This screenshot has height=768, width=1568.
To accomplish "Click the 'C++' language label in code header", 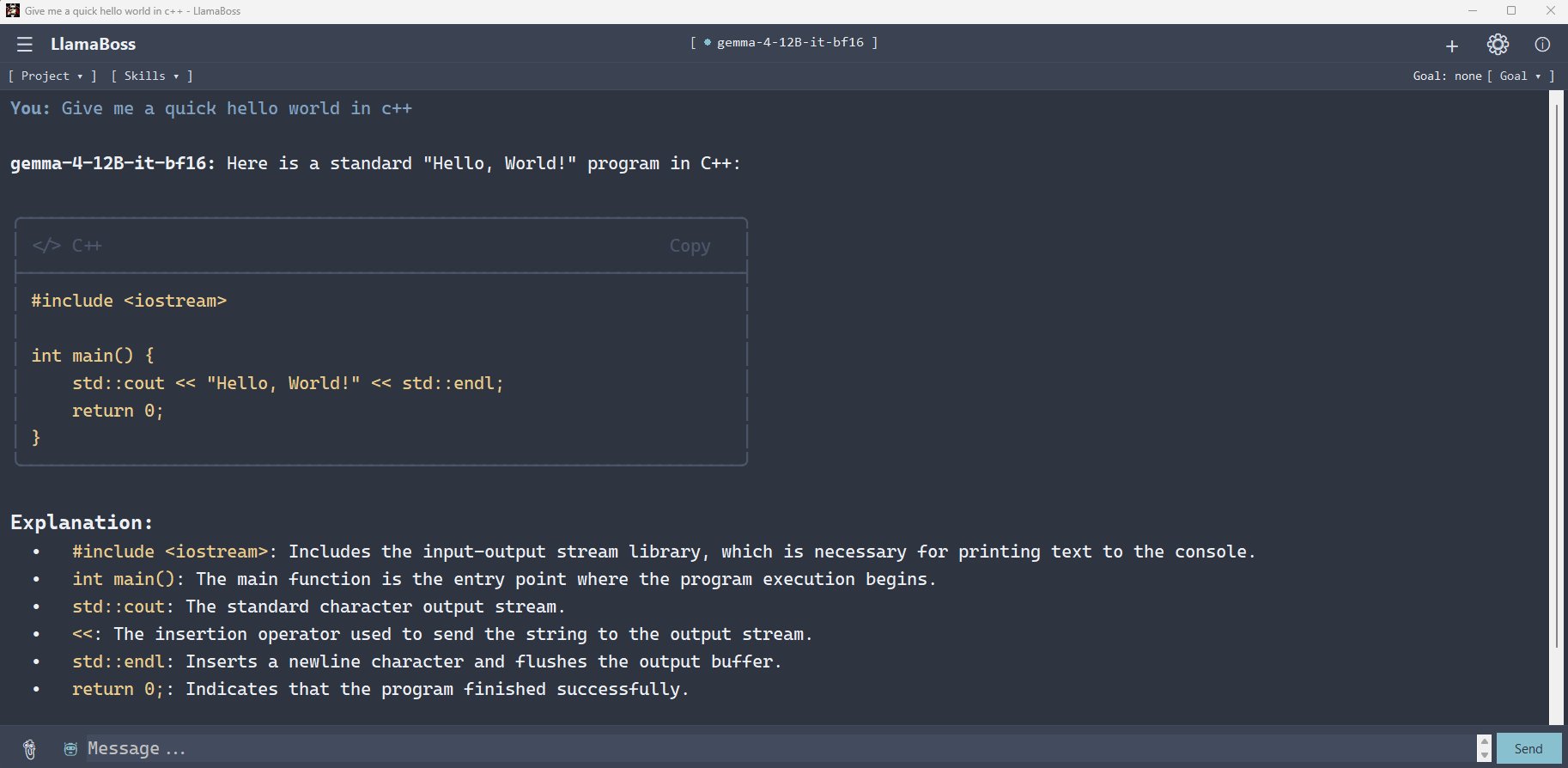I will 87,246.
